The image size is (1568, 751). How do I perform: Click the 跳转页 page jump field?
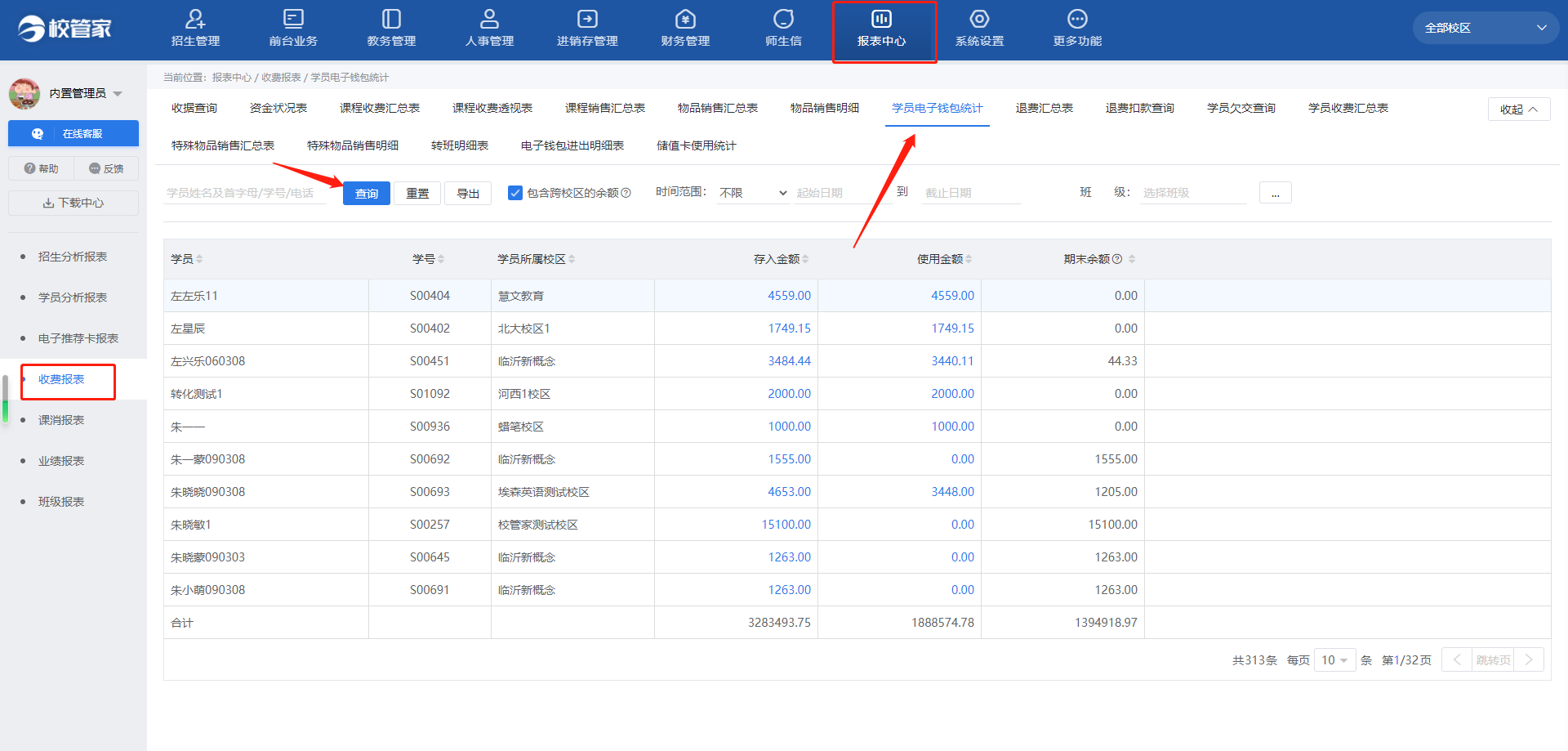tap(1493, 660)
